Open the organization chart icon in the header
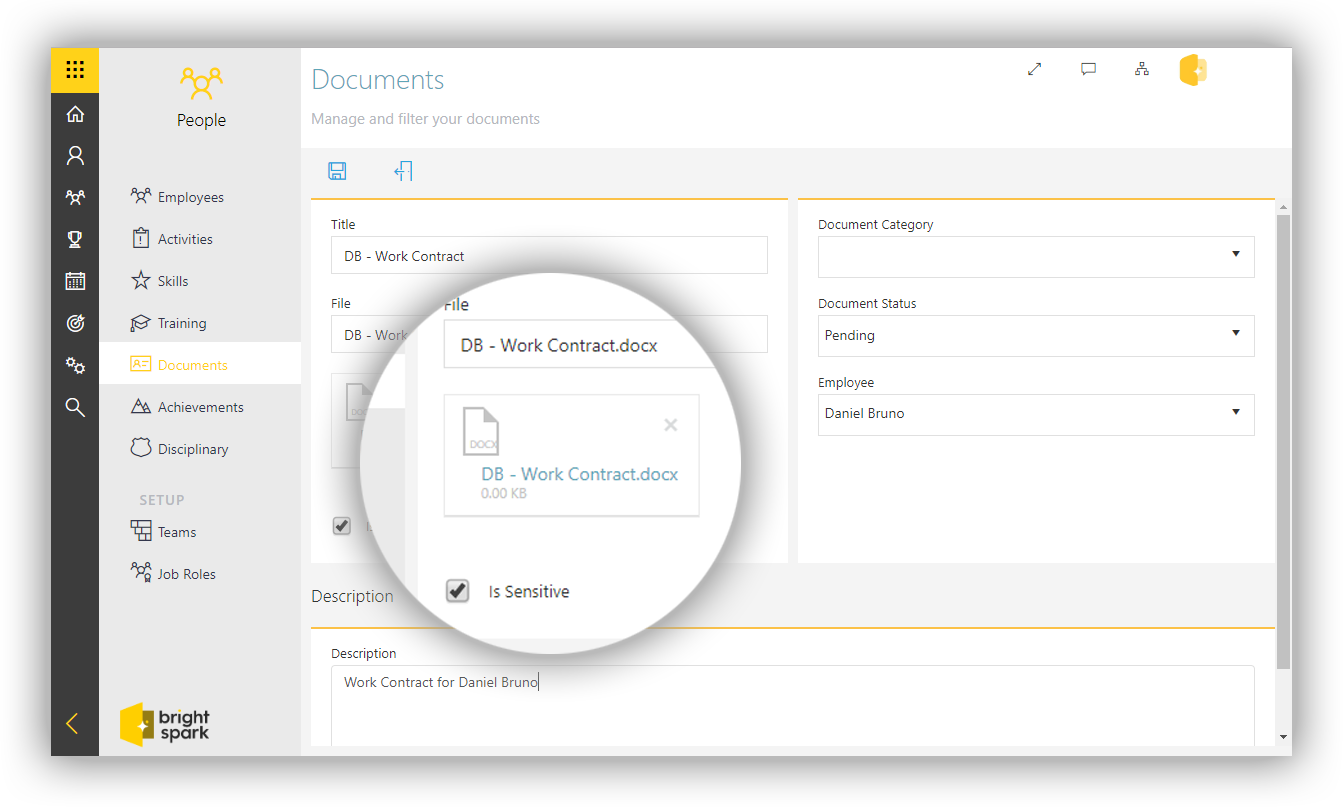The width and height of the screenshot is (1343, 807). (1142, 69)
